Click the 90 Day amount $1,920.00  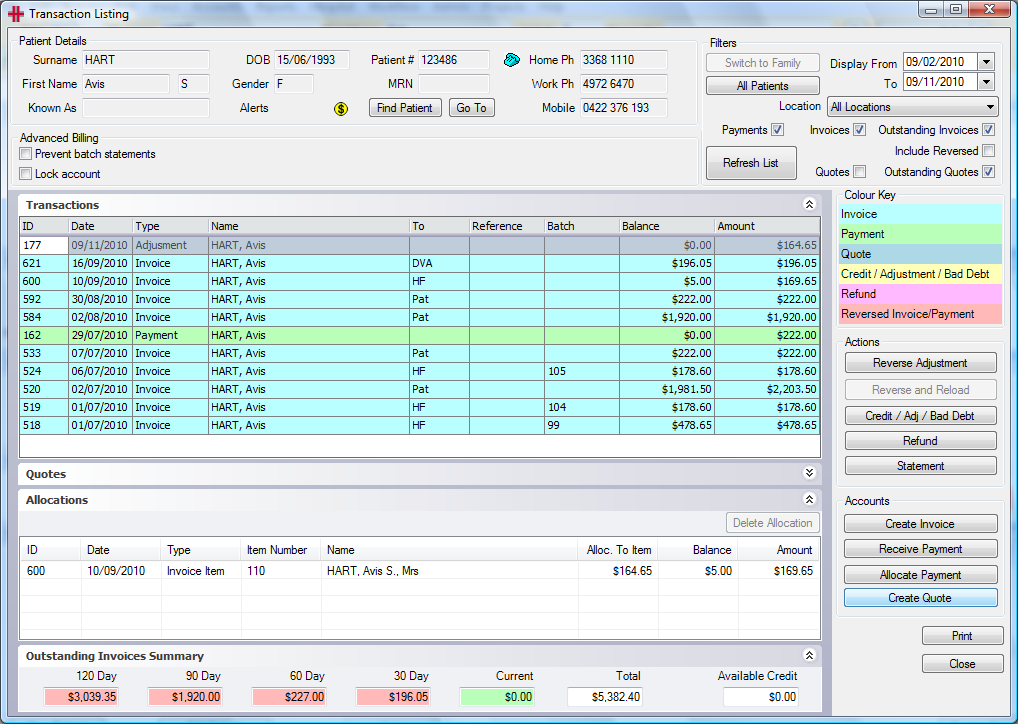(x=185, y=697)
